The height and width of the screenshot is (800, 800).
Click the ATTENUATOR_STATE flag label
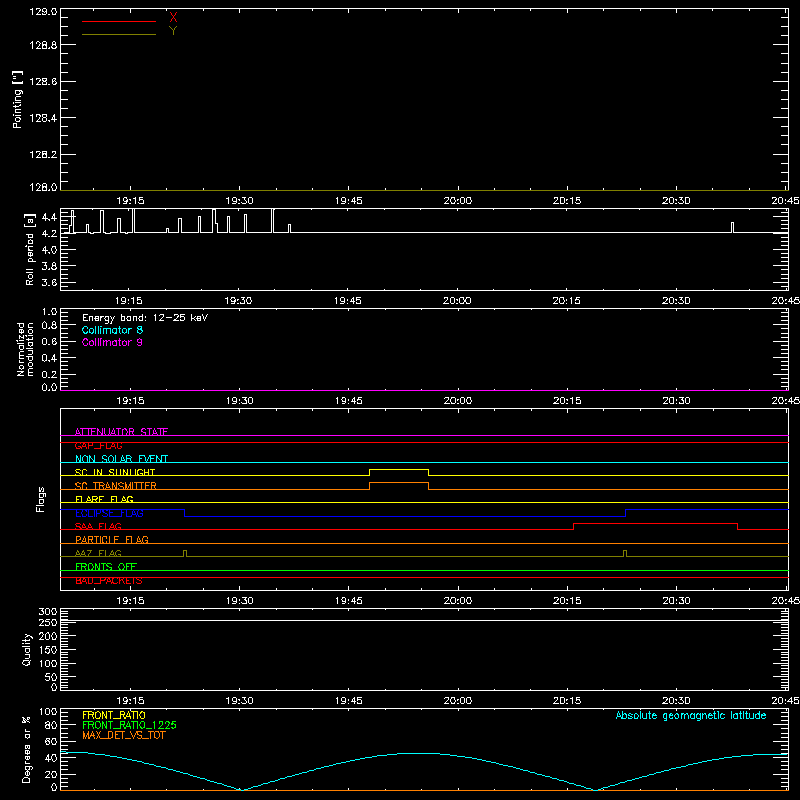pyautogui.click(x=121, y=432)
